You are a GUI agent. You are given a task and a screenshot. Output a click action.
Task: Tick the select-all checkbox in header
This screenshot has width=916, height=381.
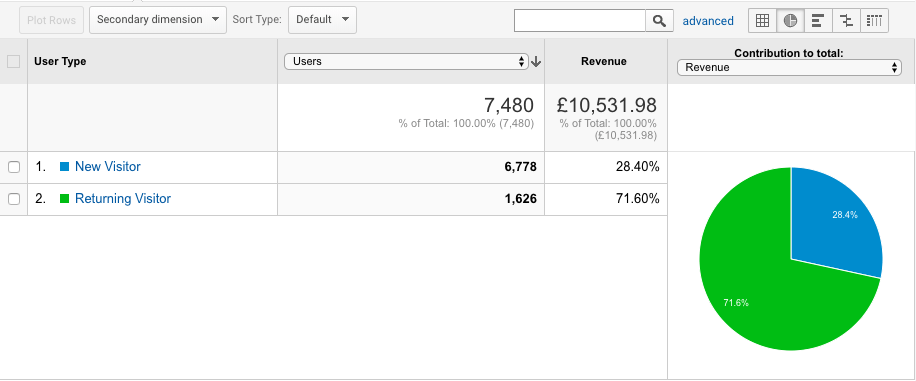[13, 61]
